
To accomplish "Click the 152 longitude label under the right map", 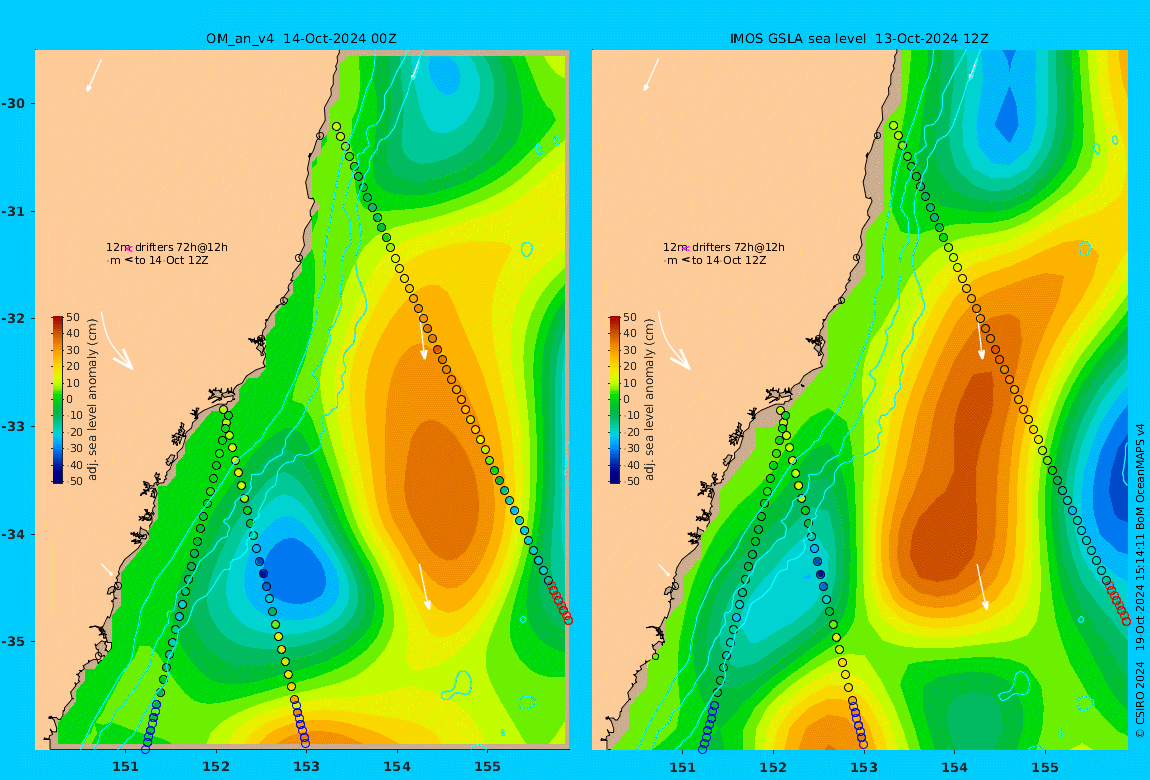I will pyautogui.click(x=773, y=767).
